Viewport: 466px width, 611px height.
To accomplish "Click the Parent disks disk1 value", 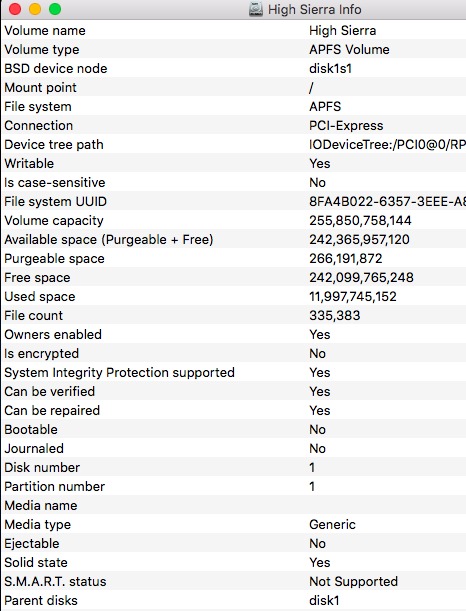I will tap(324, 600).
